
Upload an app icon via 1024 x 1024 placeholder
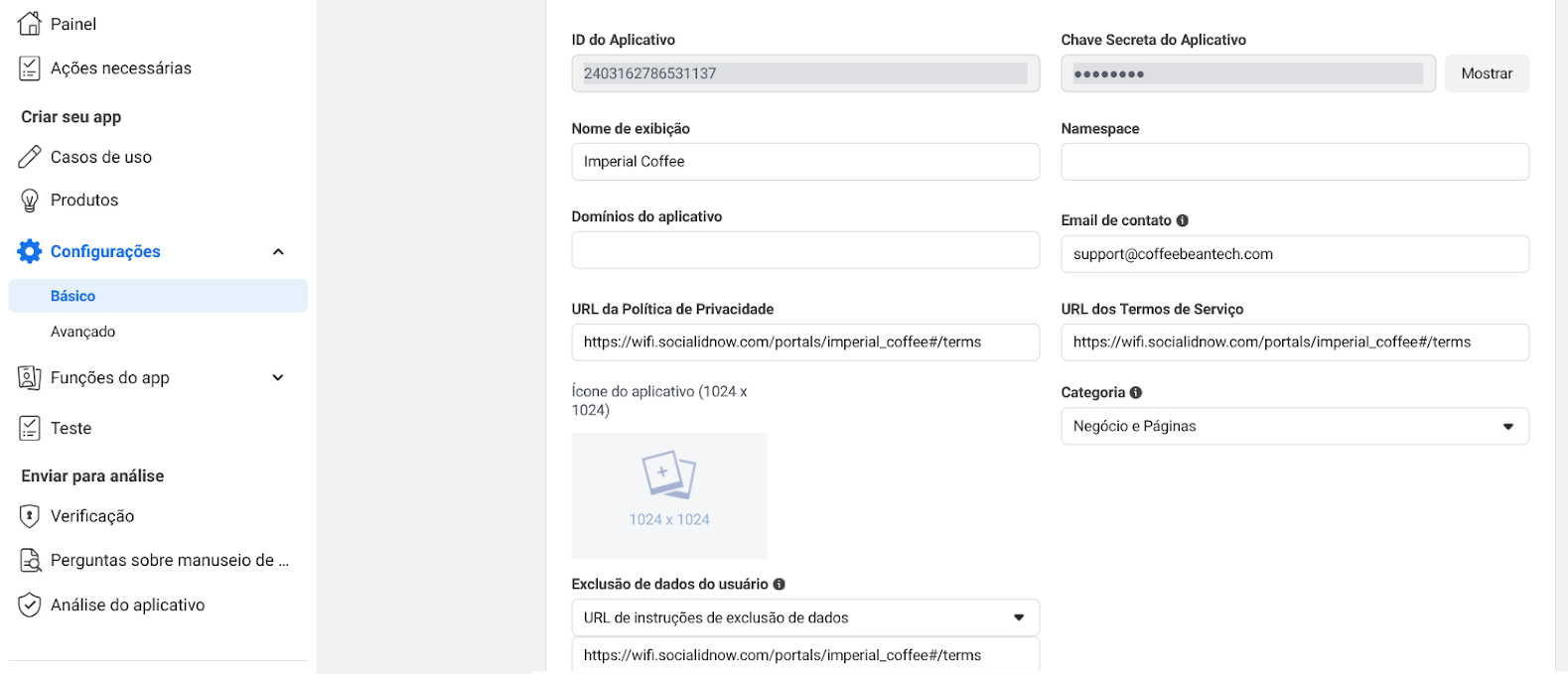point(669,495)
